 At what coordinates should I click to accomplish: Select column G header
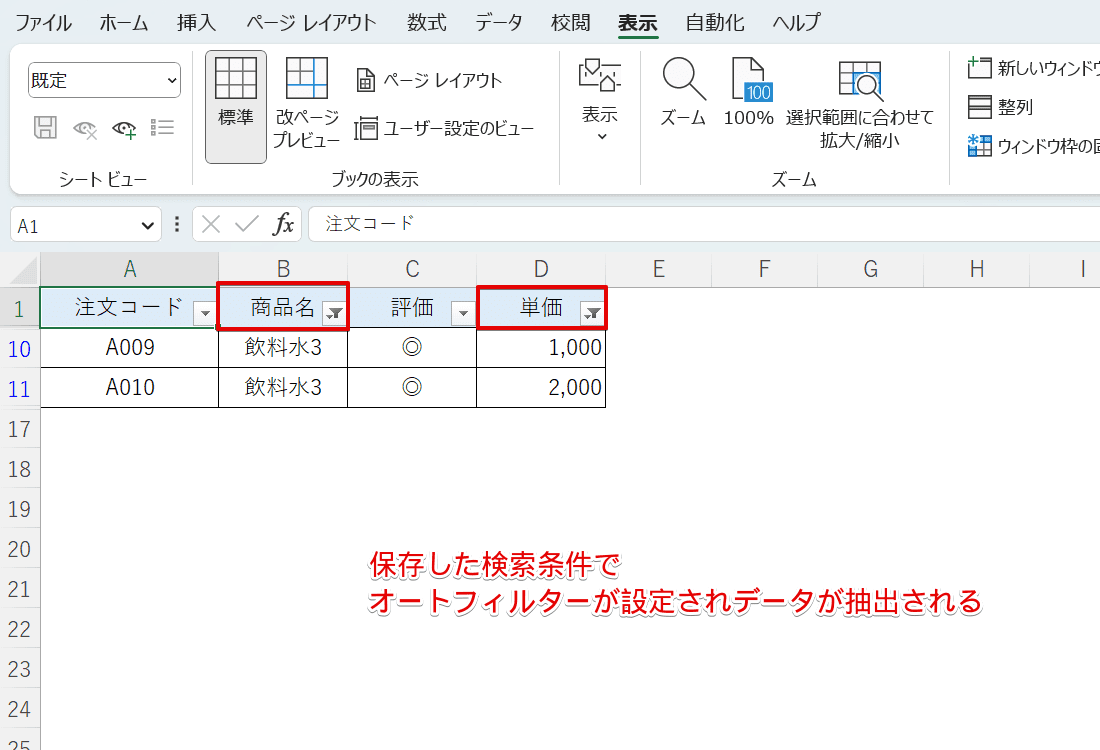[x=871, y=269]
